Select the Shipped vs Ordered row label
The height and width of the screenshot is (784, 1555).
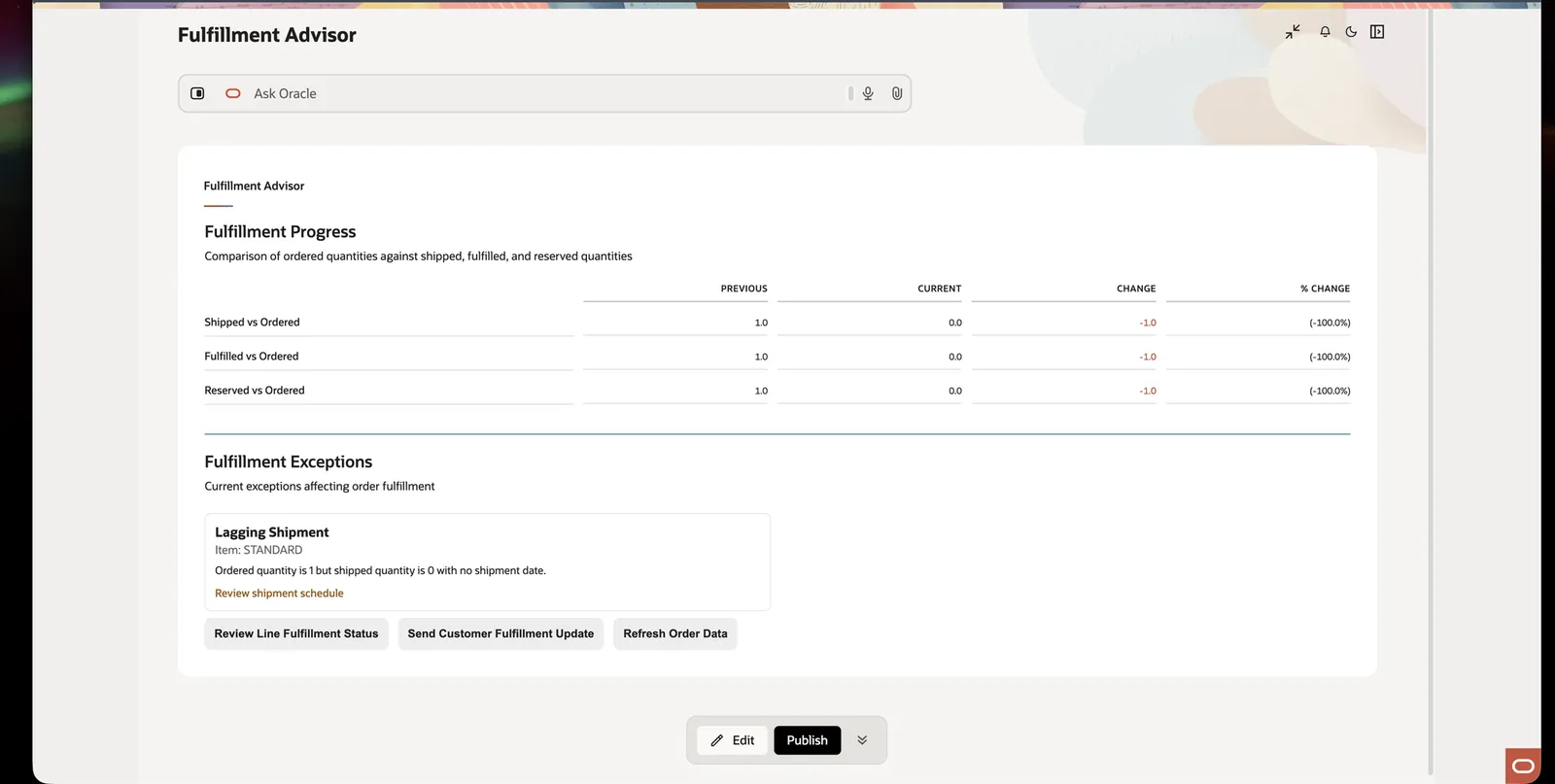tap(252, 323)
